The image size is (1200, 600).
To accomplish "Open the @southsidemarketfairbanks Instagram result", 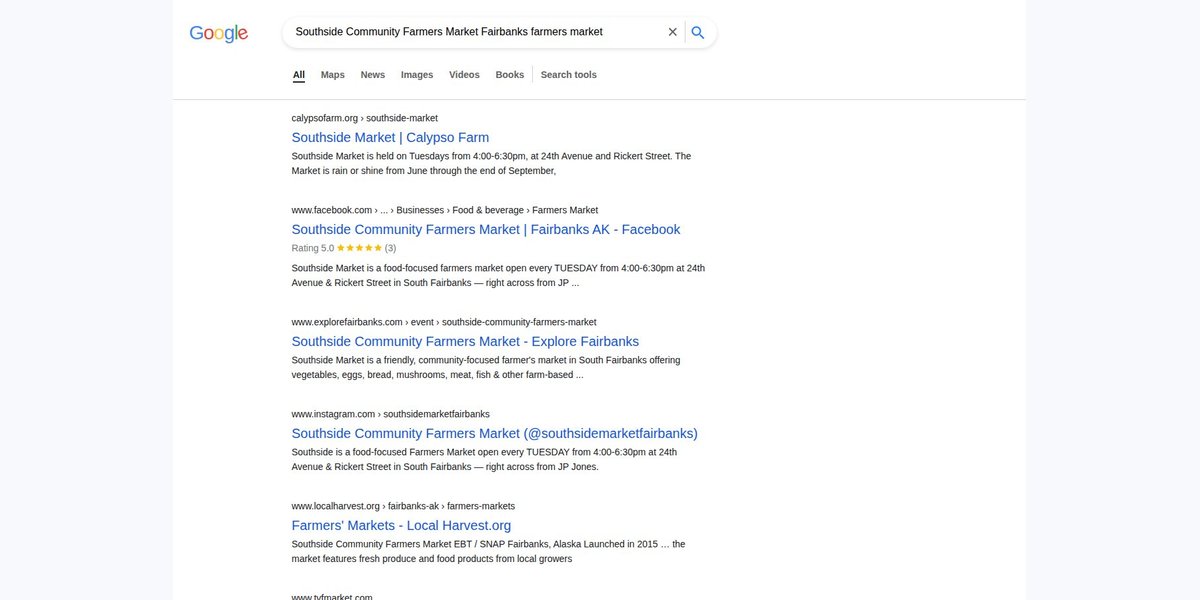I will coord(495,433).
